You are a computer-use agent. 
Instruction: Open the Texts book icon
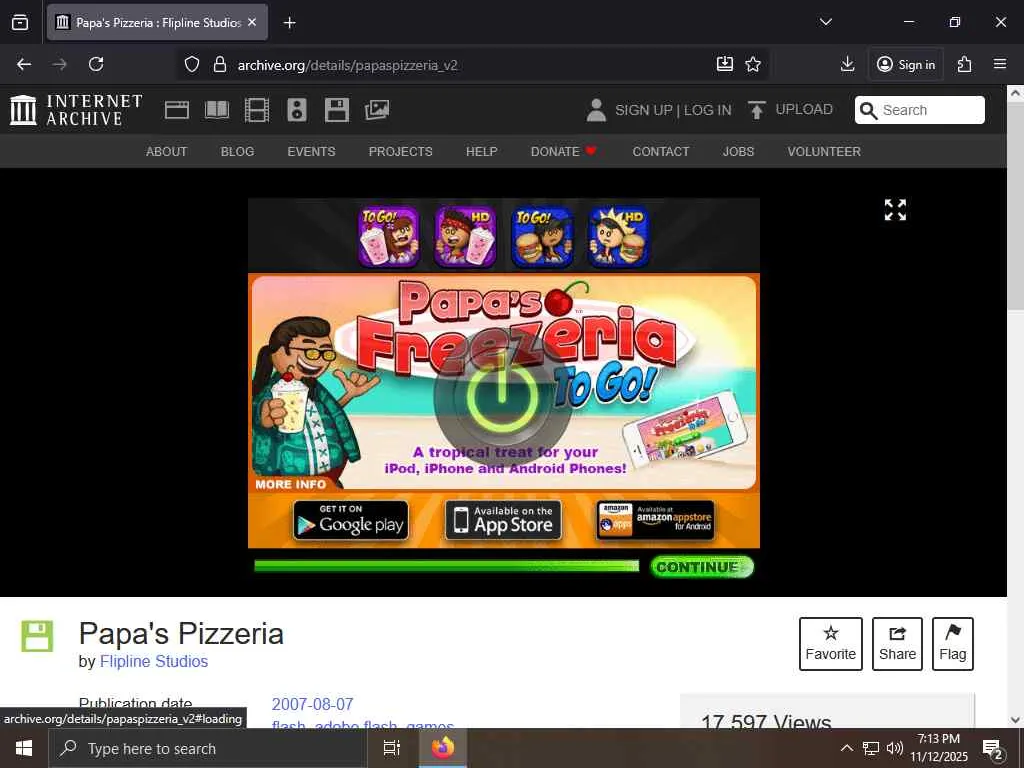pyautogui.click(x=217, y=110)
